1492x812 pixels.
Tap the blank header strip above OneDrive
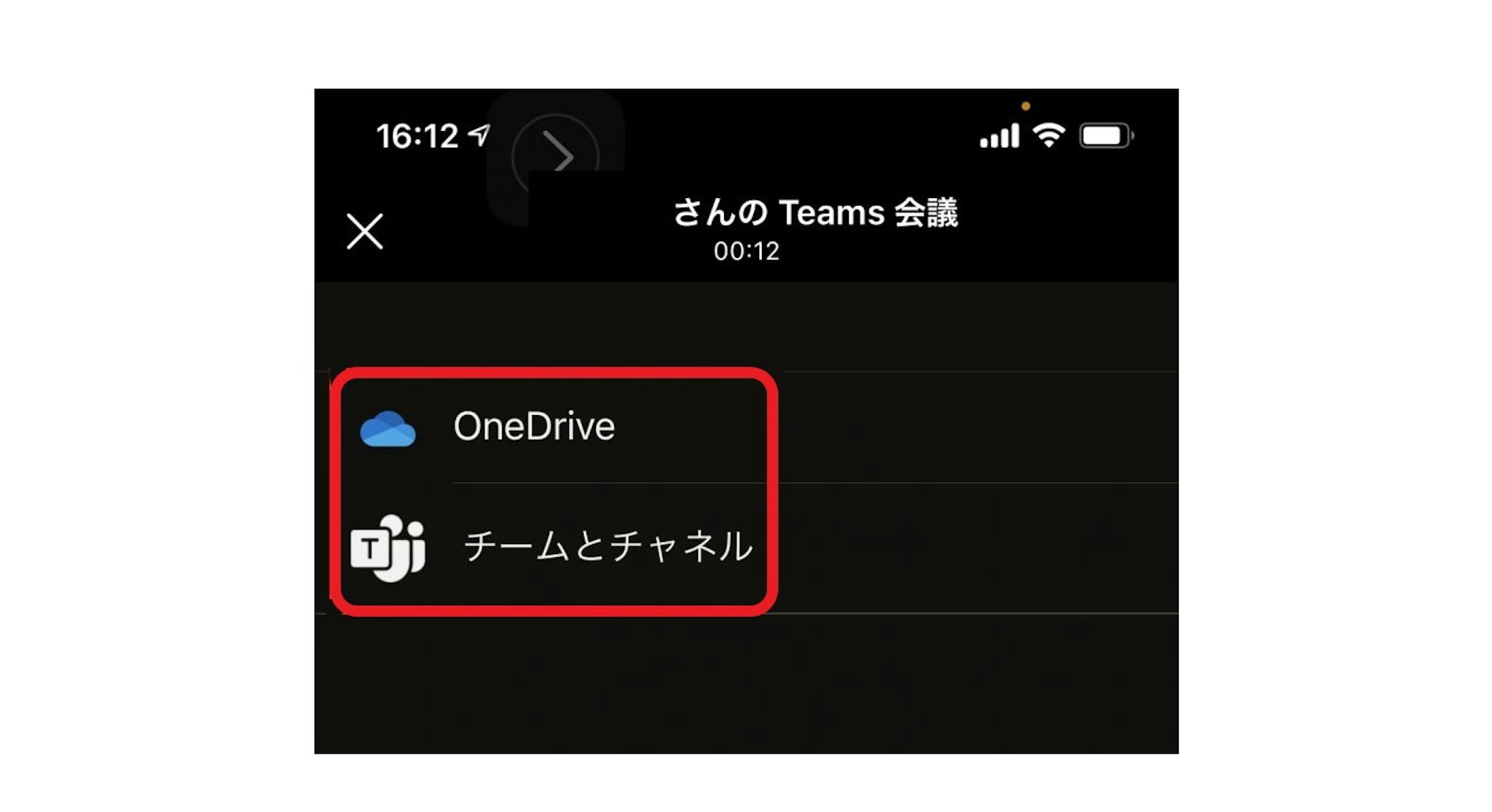[x=746, y=326]
